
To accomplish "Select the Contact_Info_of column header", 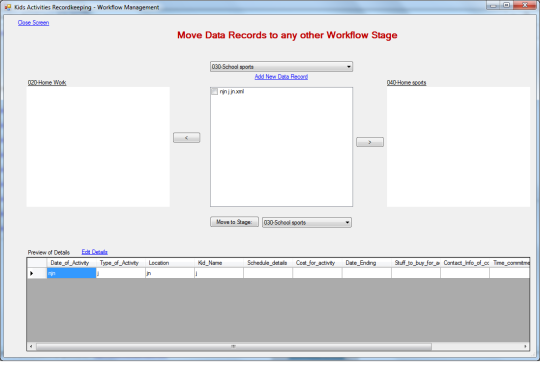I will click(x=465, y=263).
